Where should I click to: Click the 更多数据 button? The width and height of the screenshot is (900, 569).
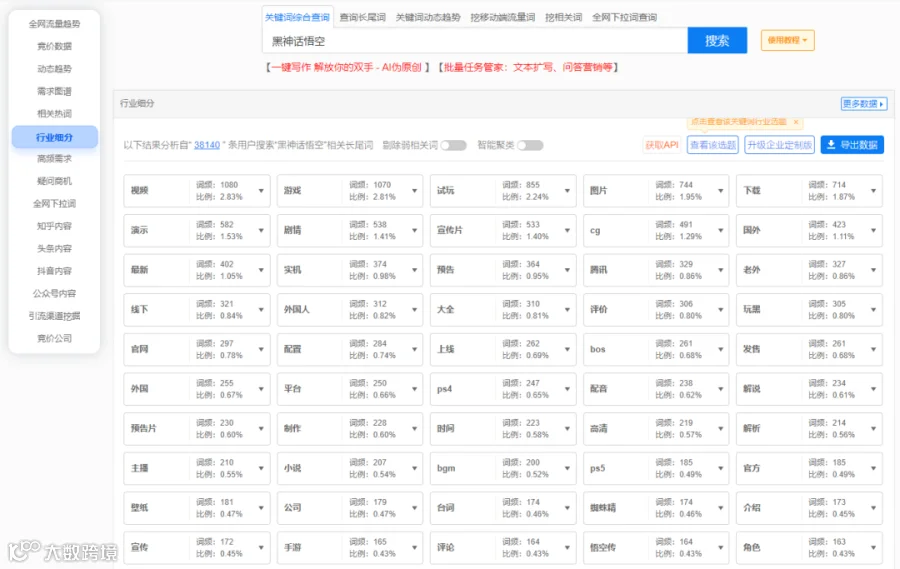[864, 104]
